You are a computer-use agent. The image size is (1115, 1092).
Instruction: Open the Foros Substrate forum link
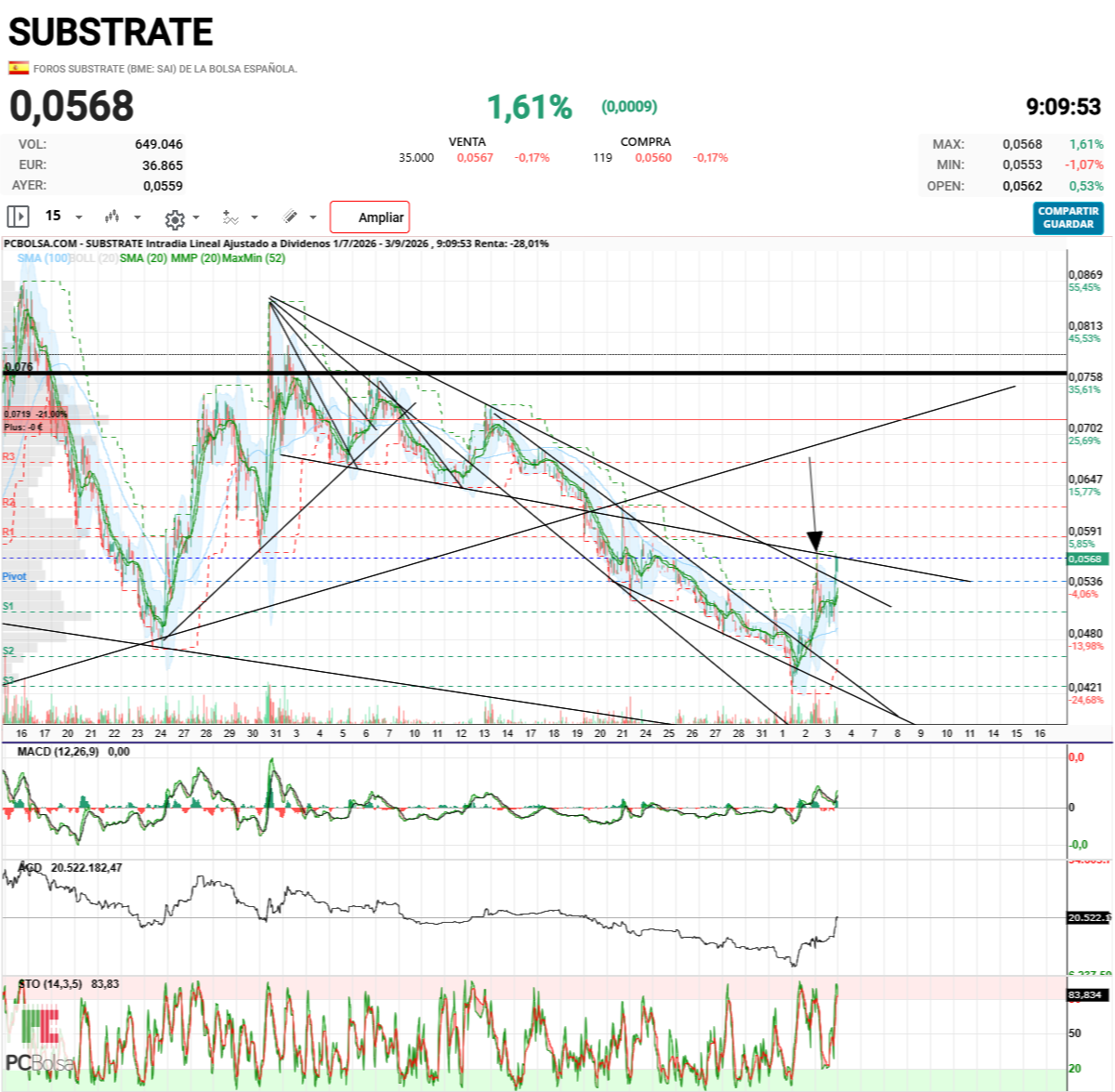coord(165,69)
